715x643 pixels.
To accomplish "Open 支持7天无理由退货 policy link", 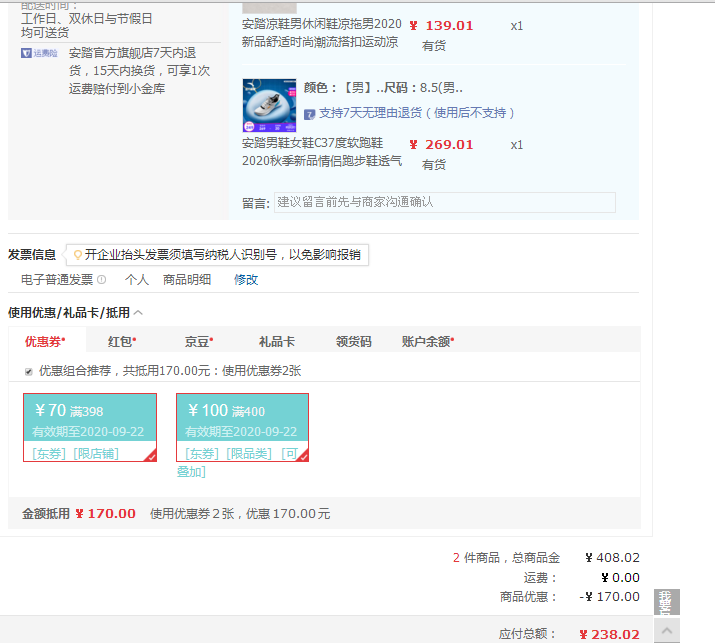I will pos(416,113).
